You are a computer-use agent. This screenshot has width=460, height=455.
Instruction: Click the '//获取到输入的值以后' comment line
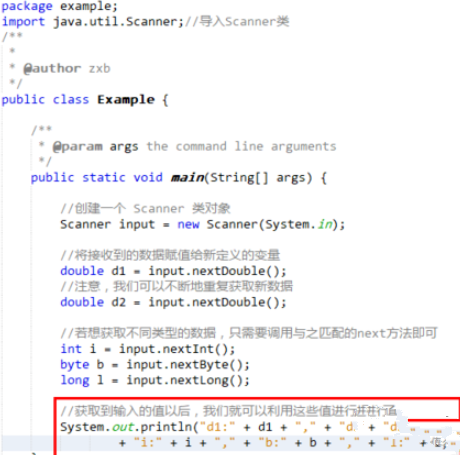(229, 411)
